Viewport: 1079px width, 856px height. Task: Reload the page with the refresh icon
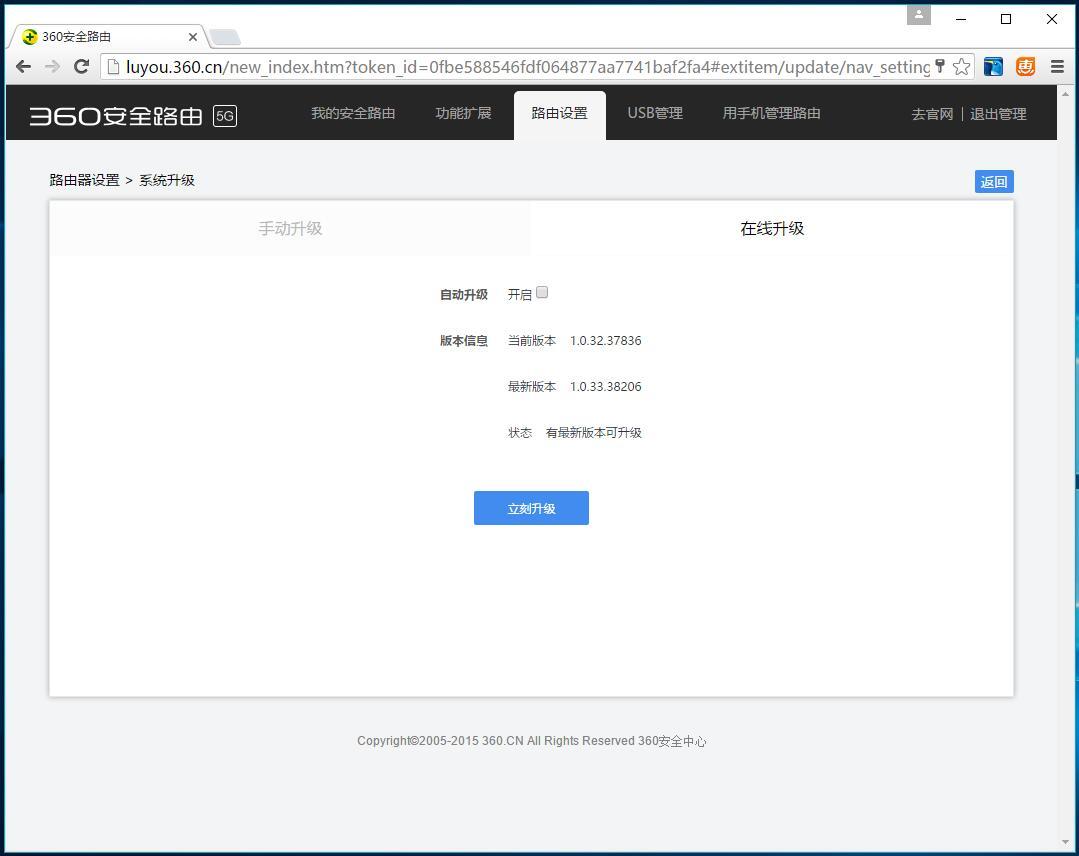[x=82, y=66]
